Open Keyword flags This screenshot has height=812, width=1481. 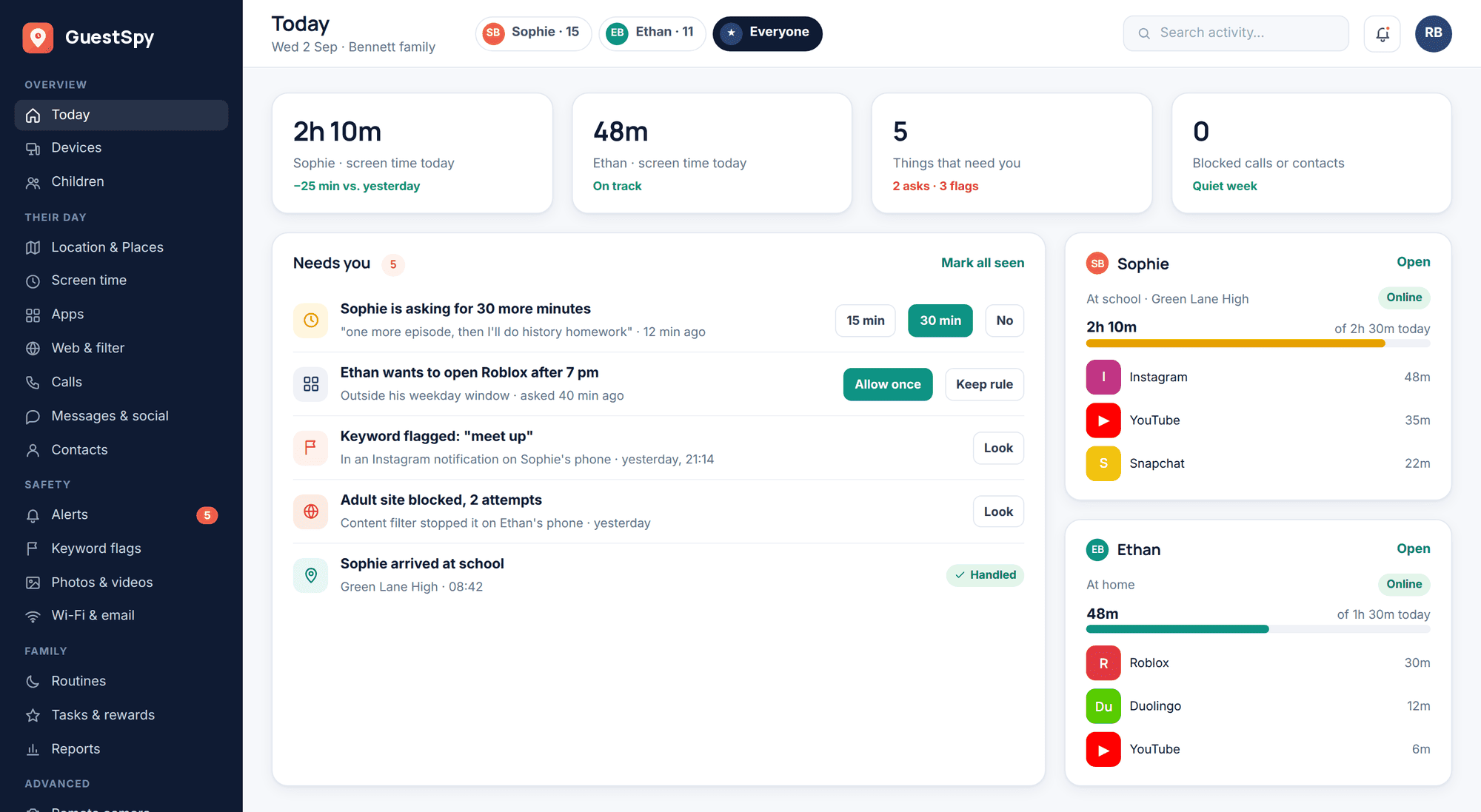coord(121,548)
